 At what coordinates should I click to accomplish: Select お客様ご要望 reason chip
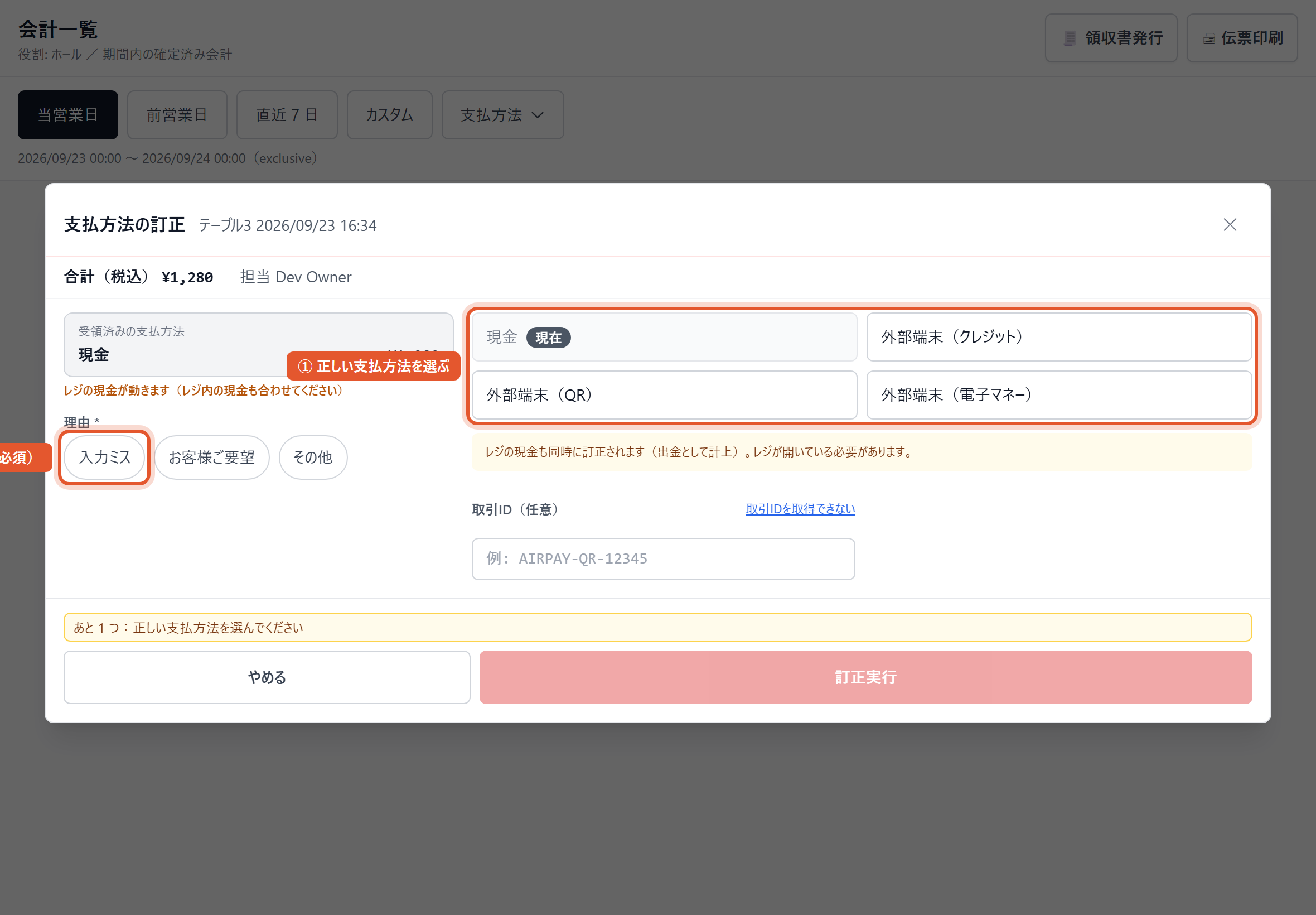click(211, 458)
